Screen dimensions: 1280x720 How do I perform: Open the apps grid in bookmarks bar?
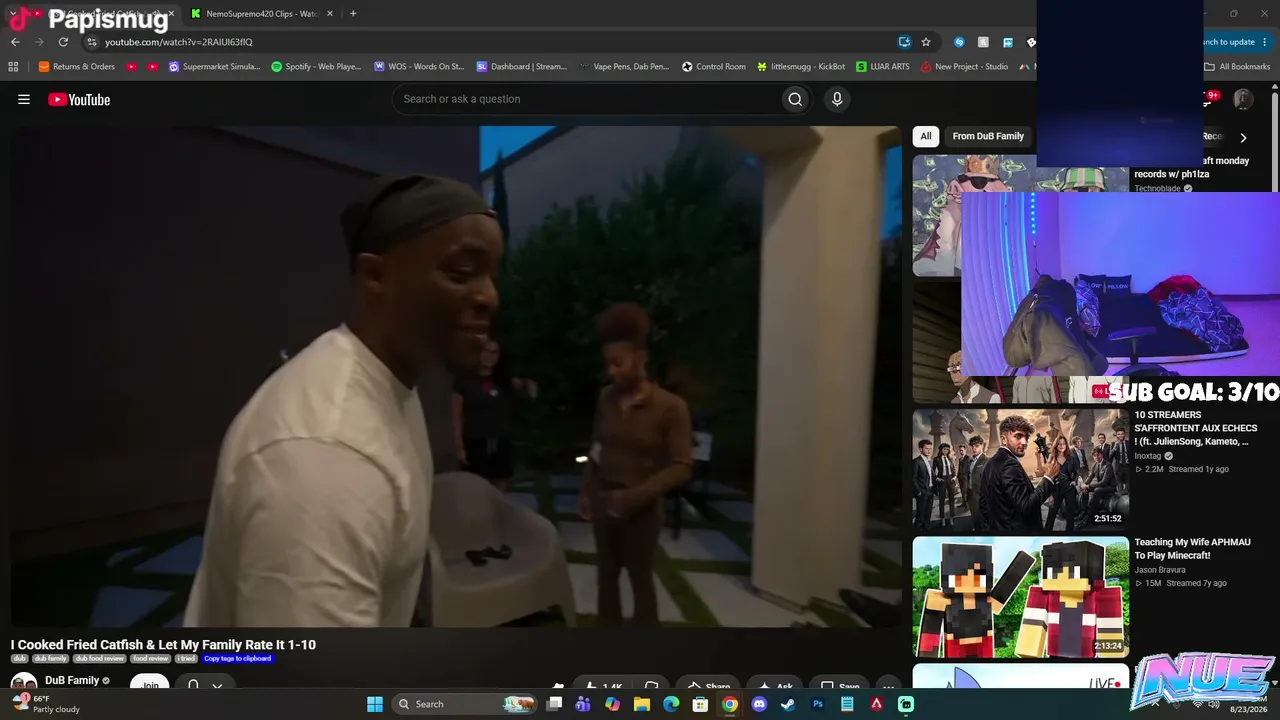[x=13, y=67]
